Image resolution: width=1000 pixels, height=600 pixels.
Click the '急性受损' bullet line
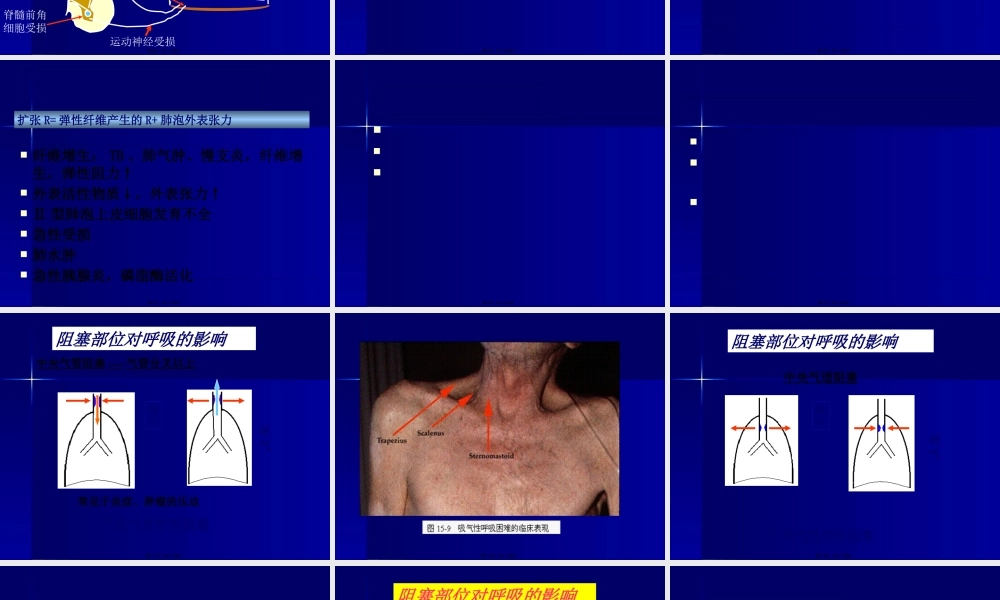point(62,235)
